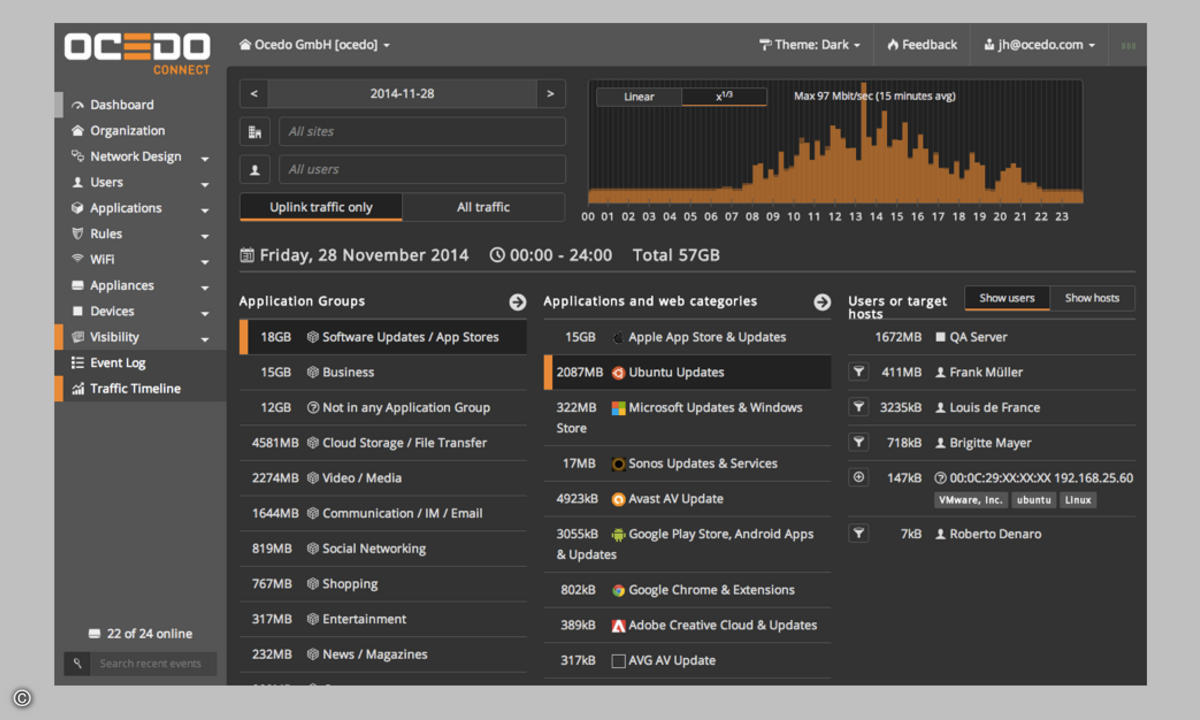Filter by Frank Müller funnel icon
Image resolution: width=1200 pixels, height=720 pixels.
(858, 372)
